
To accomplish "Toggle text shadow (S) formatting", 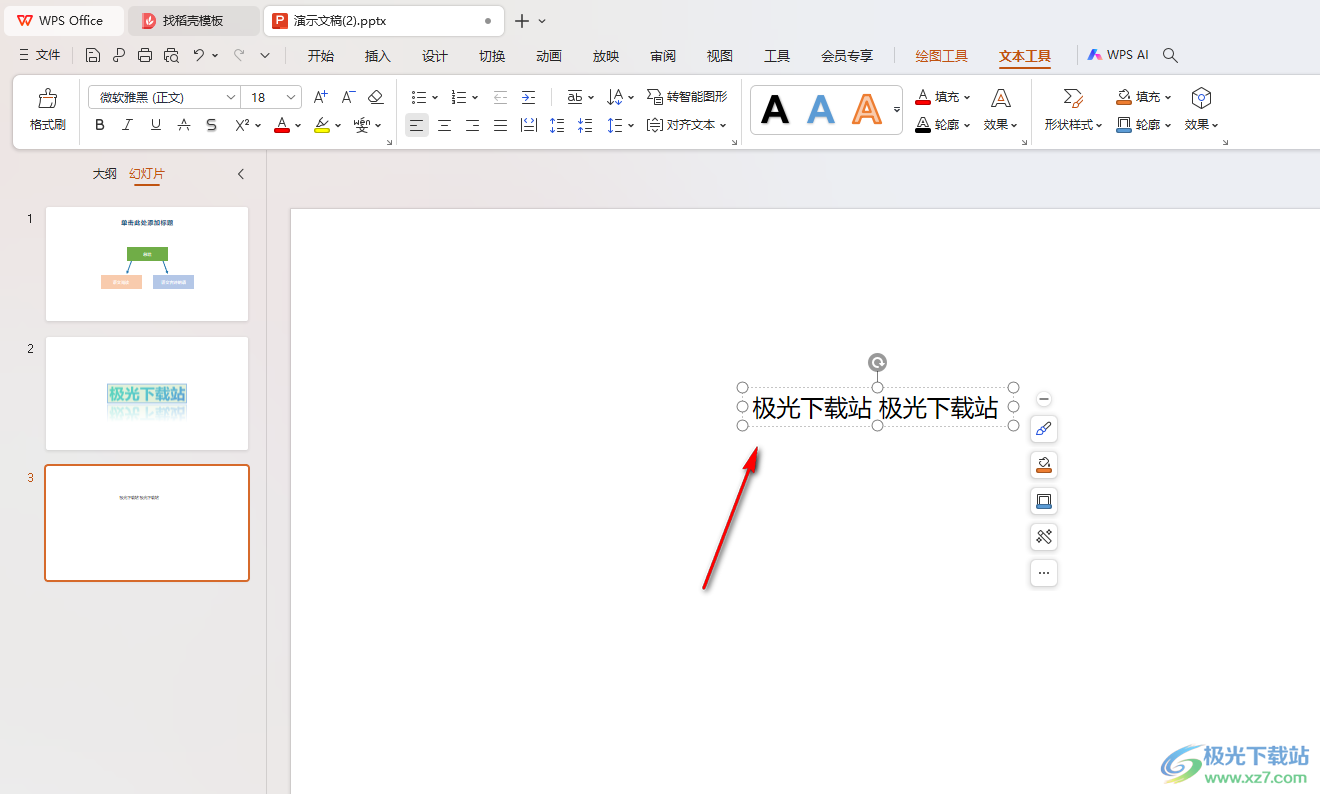I will (x=211, y=125).
